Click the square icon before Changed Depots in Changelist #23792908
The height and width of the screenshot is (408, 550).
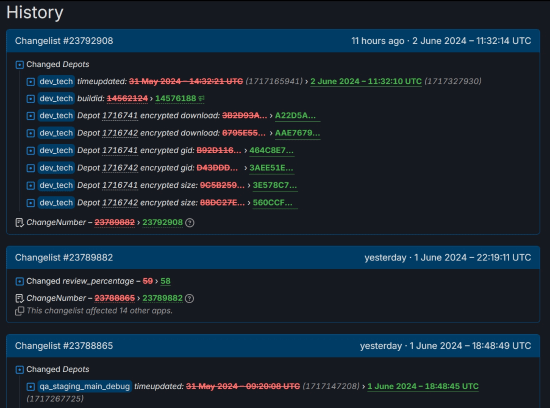[x=20, y=65]
